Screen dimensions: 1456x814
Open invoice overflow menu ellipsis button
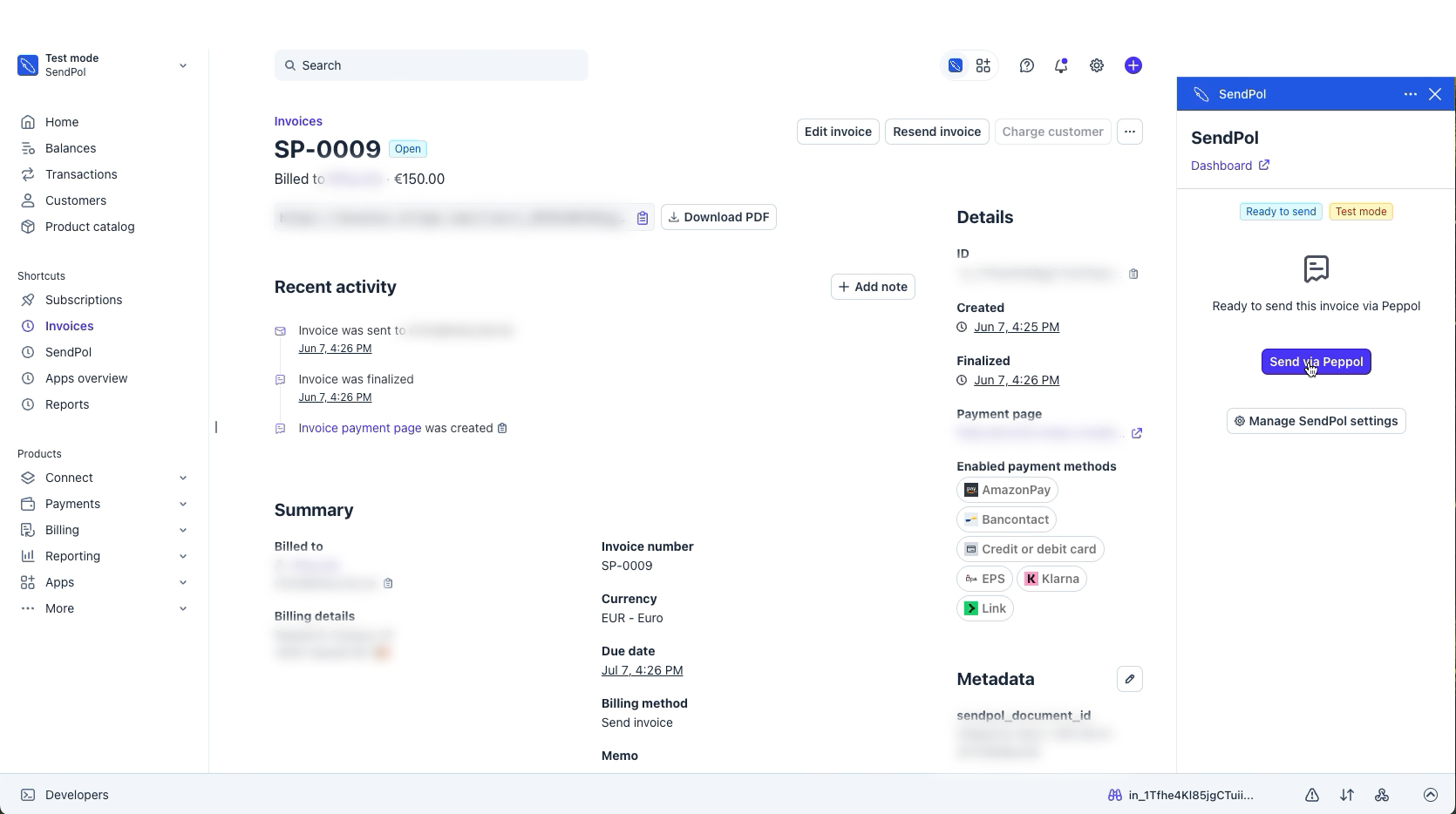coord(1130,132)
